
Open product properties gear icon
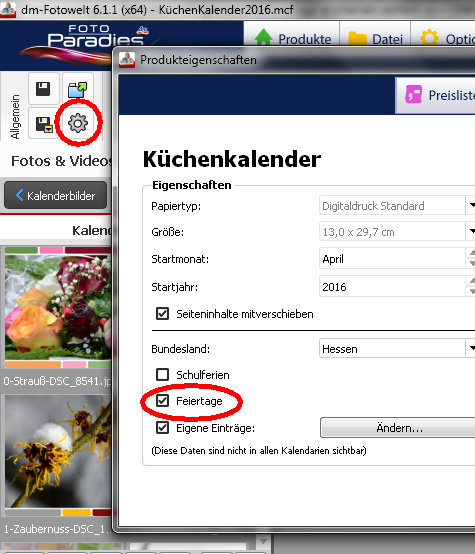click(77, 123)
